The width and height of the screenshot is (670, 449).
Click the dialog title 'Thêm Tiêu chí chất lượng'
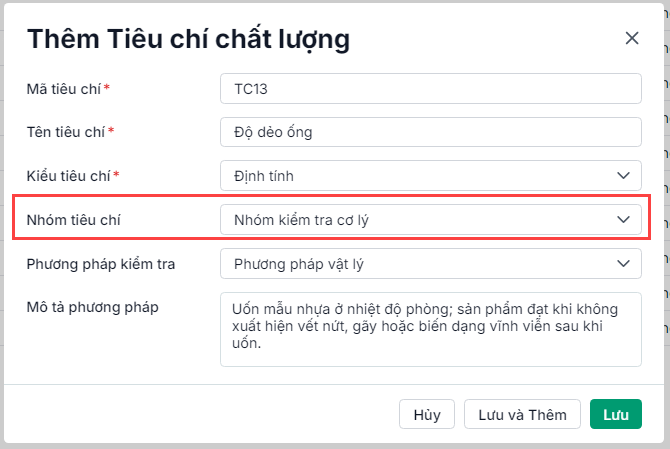pyautogui.click(x=188, y=39)
